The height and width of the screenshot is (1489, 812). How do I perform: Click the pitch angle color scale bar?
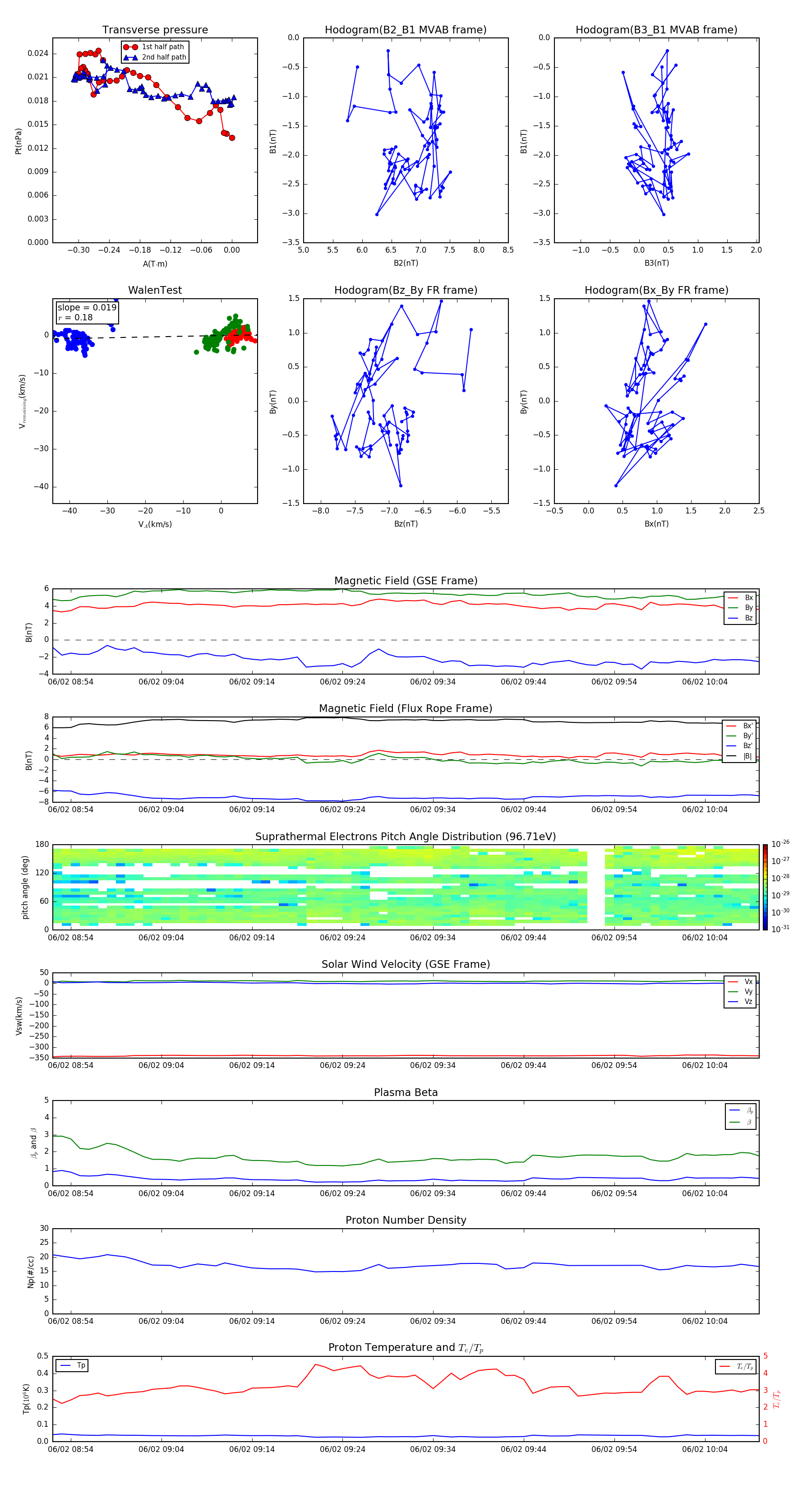[x=765, y=887]
